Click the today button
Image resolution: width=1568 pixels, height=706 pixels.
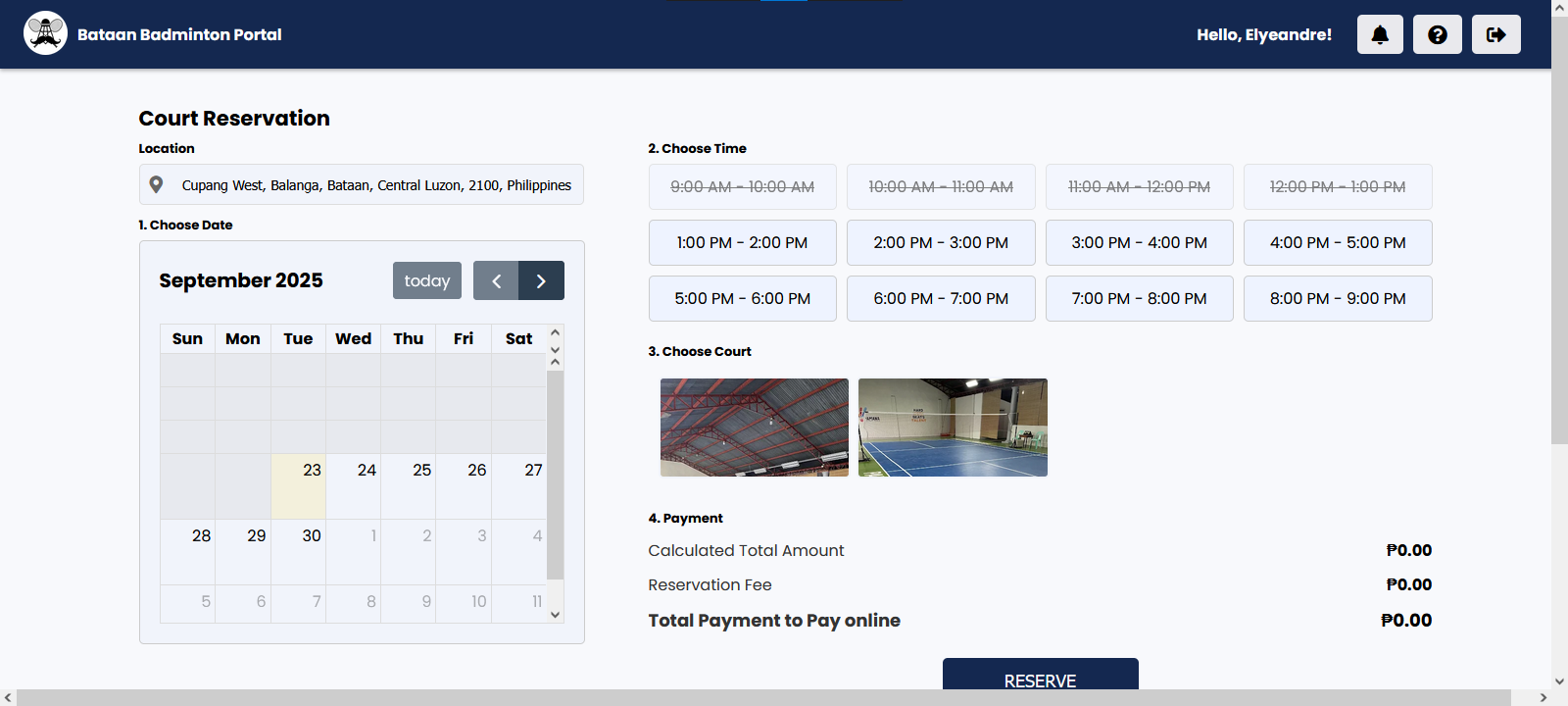pyautogui.click(x=427, y=280)
